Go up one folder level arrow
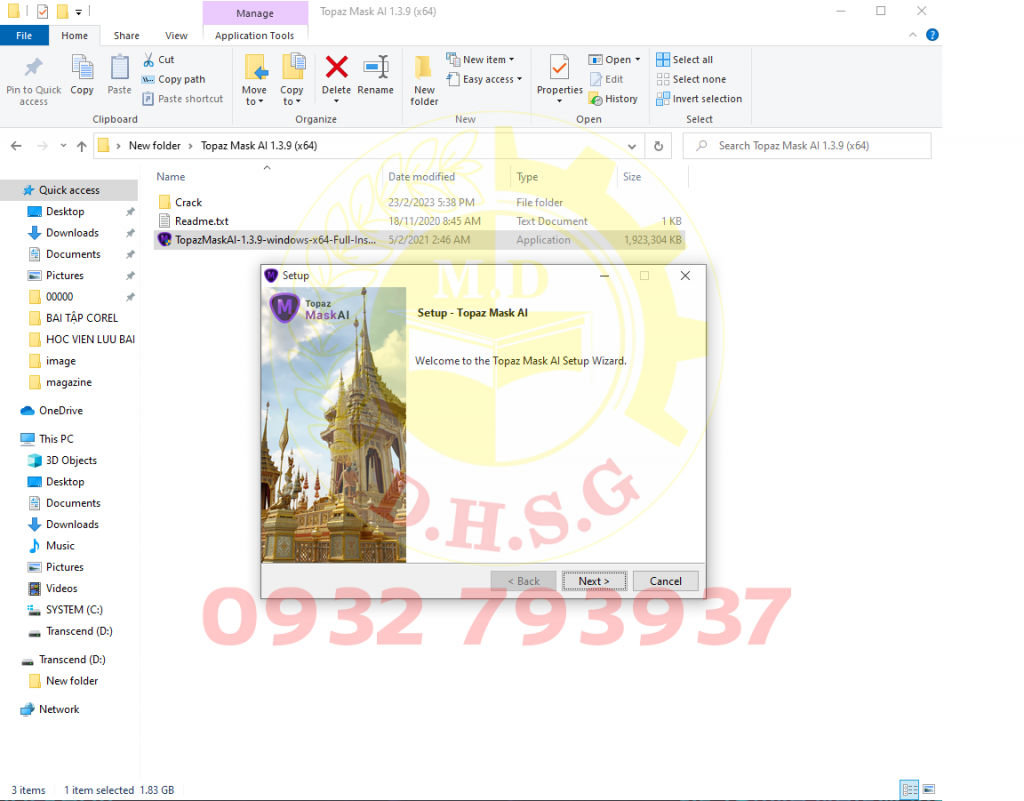The height and width of the screenshot is (801, 1024). pos(82,146)
